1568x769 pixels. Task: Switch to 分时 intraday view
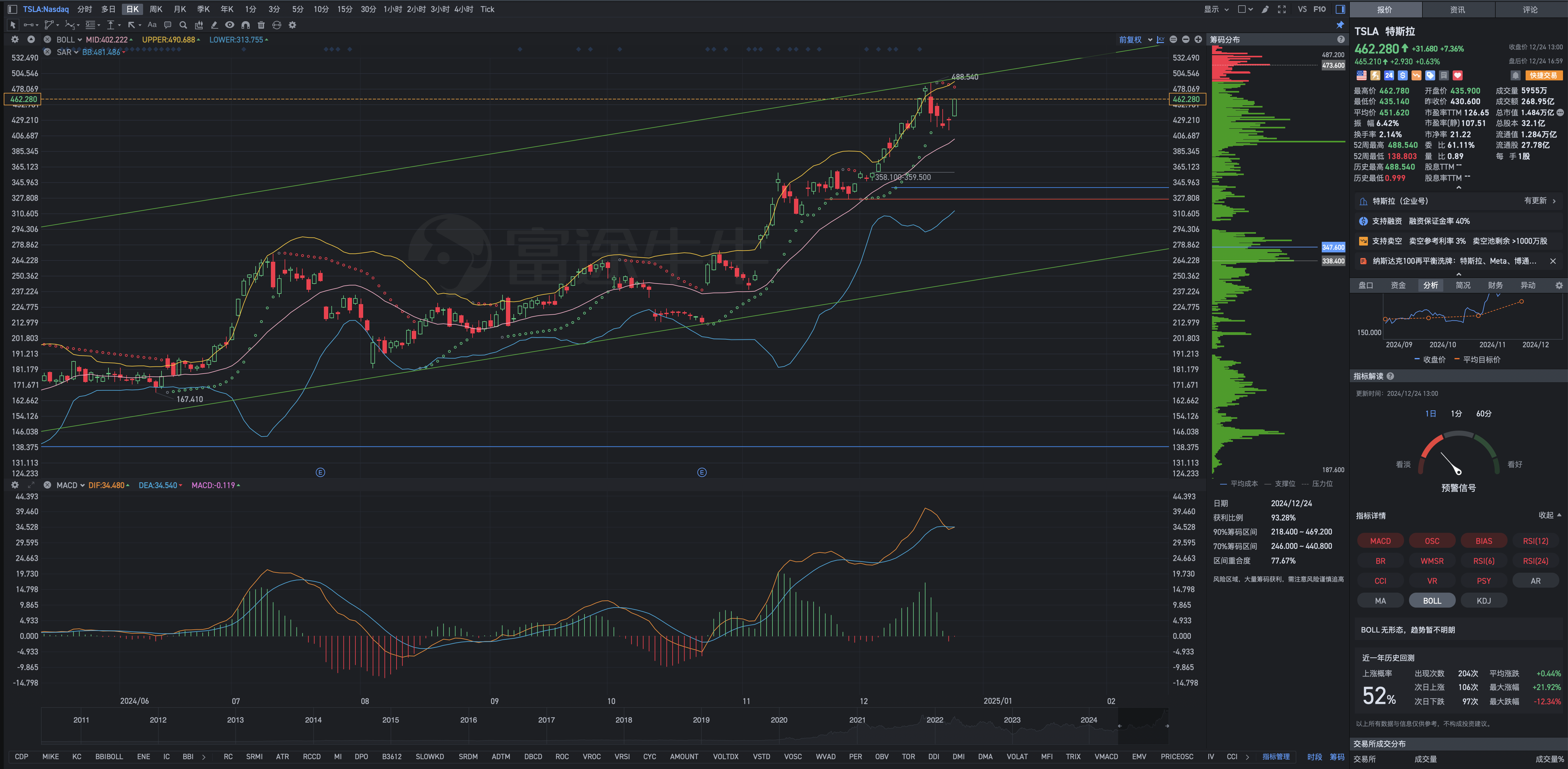[84, 9]
